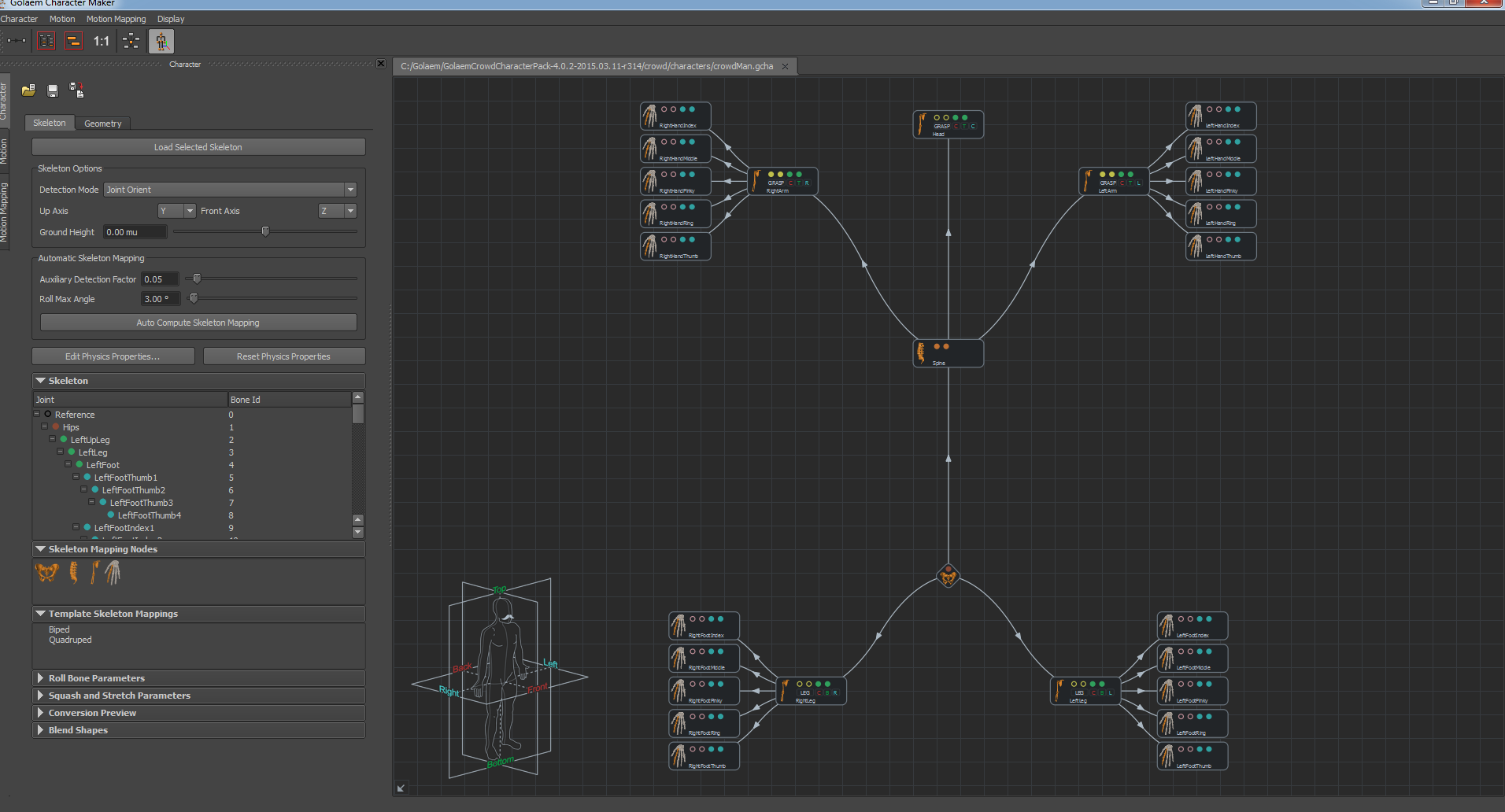The width and height of the screenshot is (1505, 812).
Task: Click the Ground Height slider handle
Action: click(x=265, y=231)
